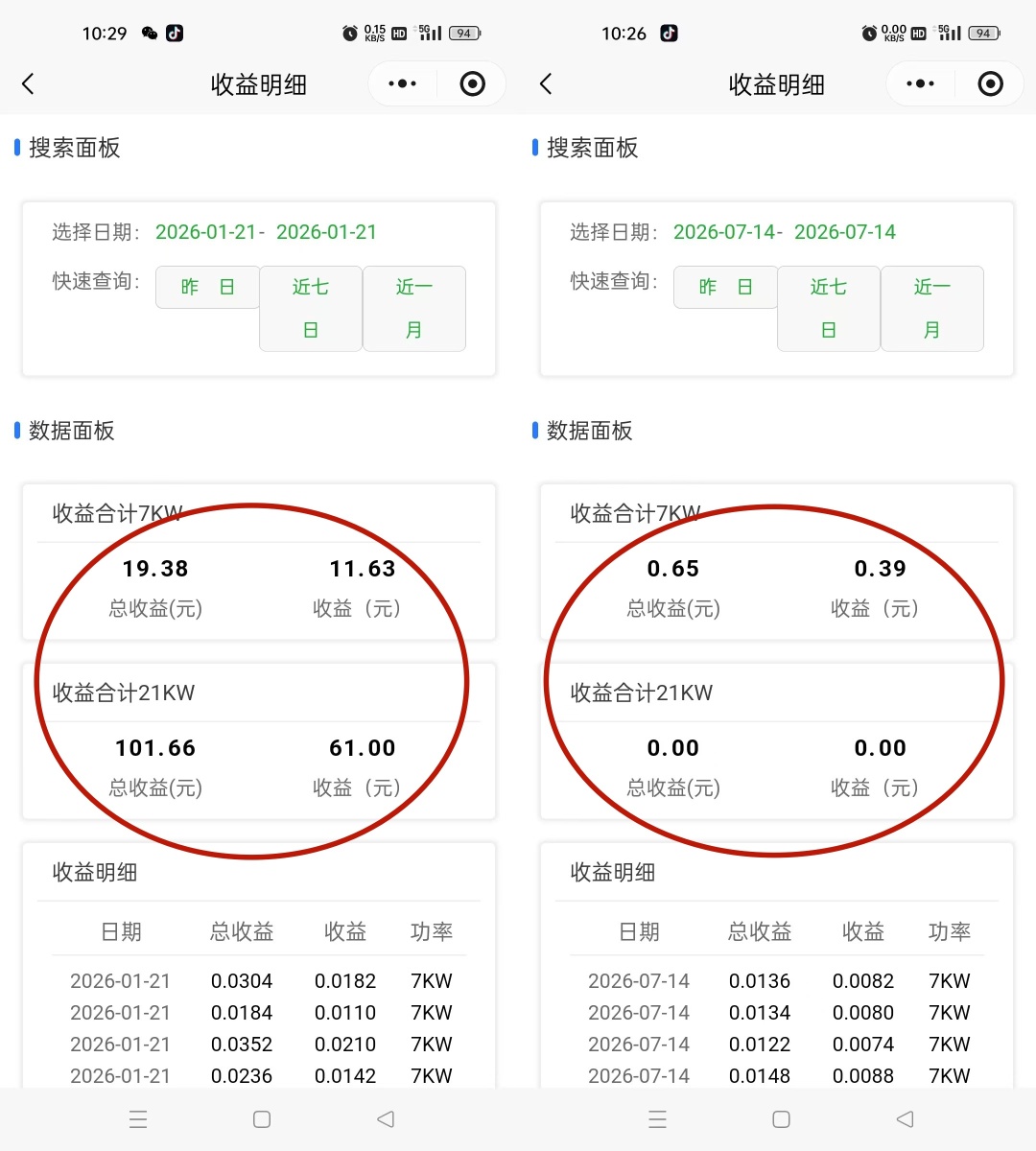This screenshot has height=1151, width=1036.
Task: Tap the 收益合计21KW heading on the left screen
Action: 124,693
